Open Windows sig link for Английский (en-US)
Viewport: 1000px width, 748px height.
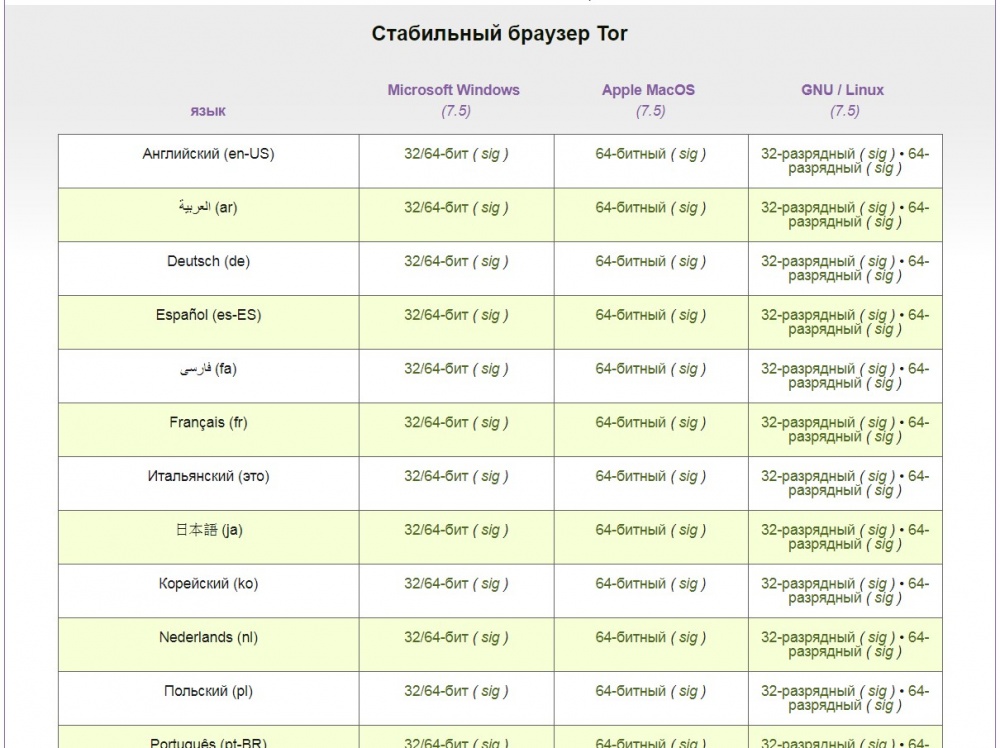point(490,154)
